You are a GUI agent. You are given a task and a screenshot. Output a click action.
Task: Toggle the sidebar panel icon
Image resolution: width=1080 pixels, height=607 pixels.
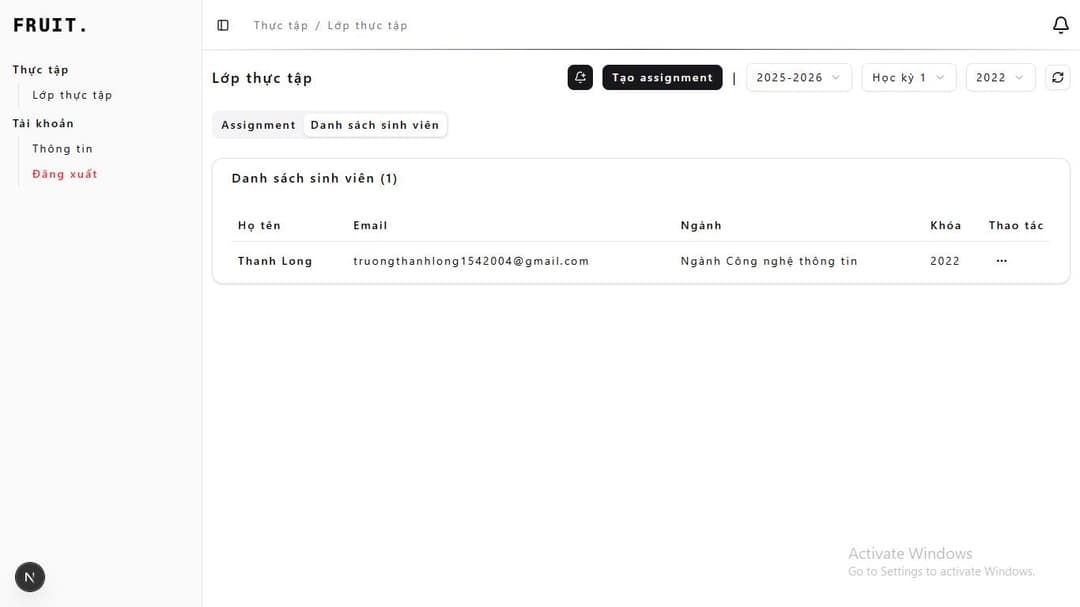[x=223, y=25]
